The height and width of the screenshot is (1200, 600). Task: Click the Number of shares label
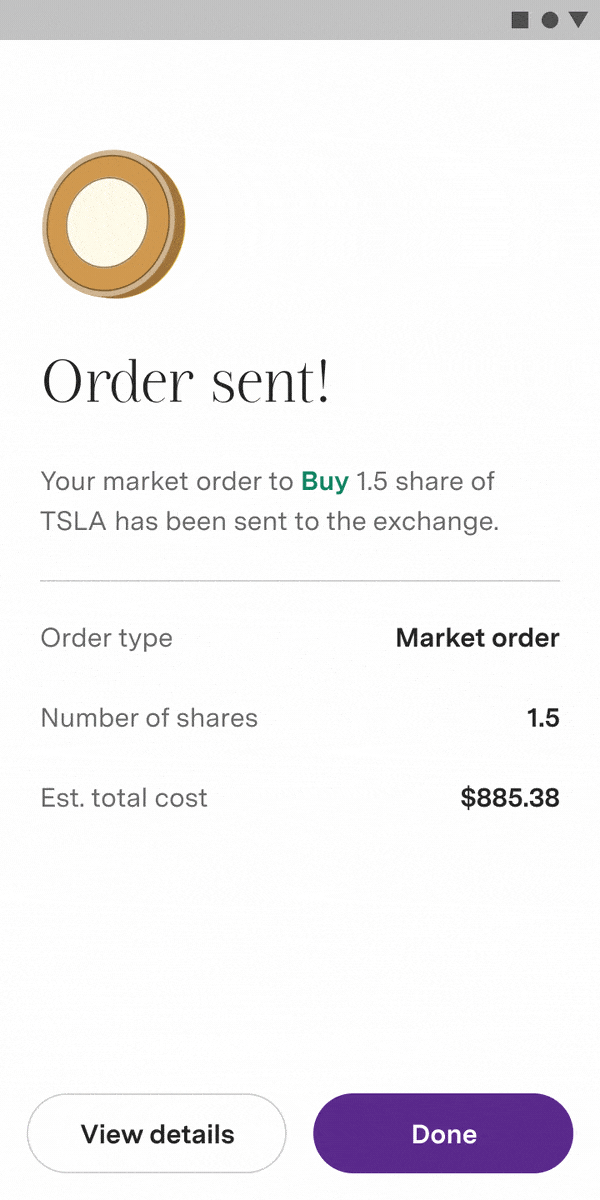coord(149,718)
